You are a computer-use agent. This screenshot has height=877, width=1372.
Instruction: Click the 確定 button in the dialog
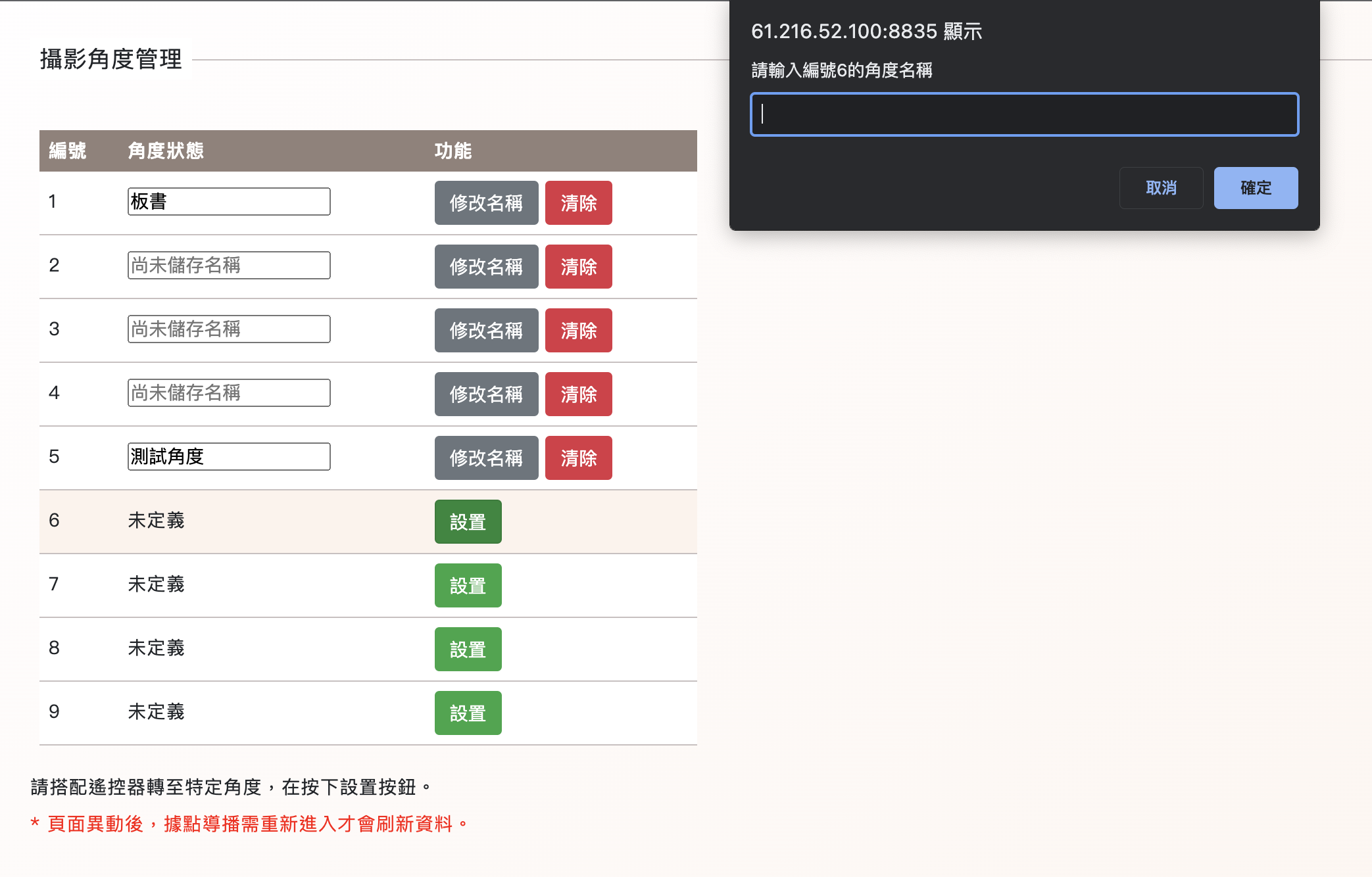coord(1256,188)
